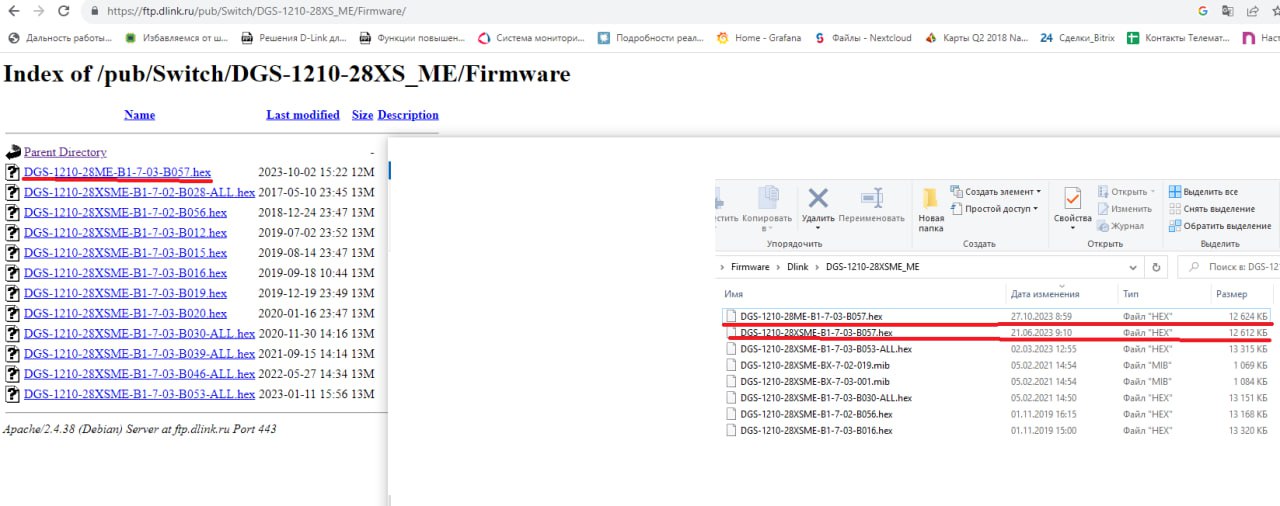Expand Explorer address history dropdown

point(1134,267)
